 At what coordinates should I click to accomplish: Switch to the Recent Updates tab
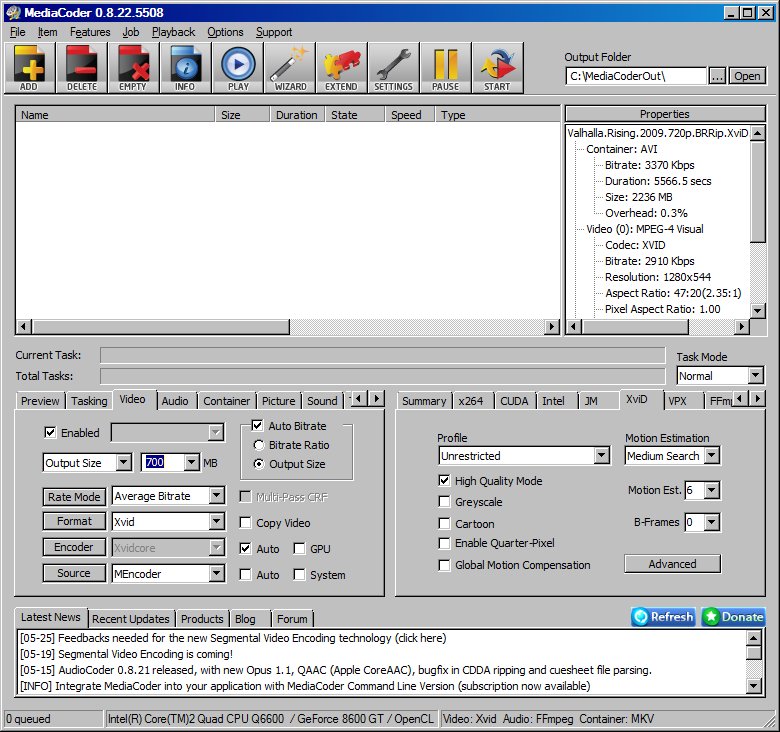[131, 619]
